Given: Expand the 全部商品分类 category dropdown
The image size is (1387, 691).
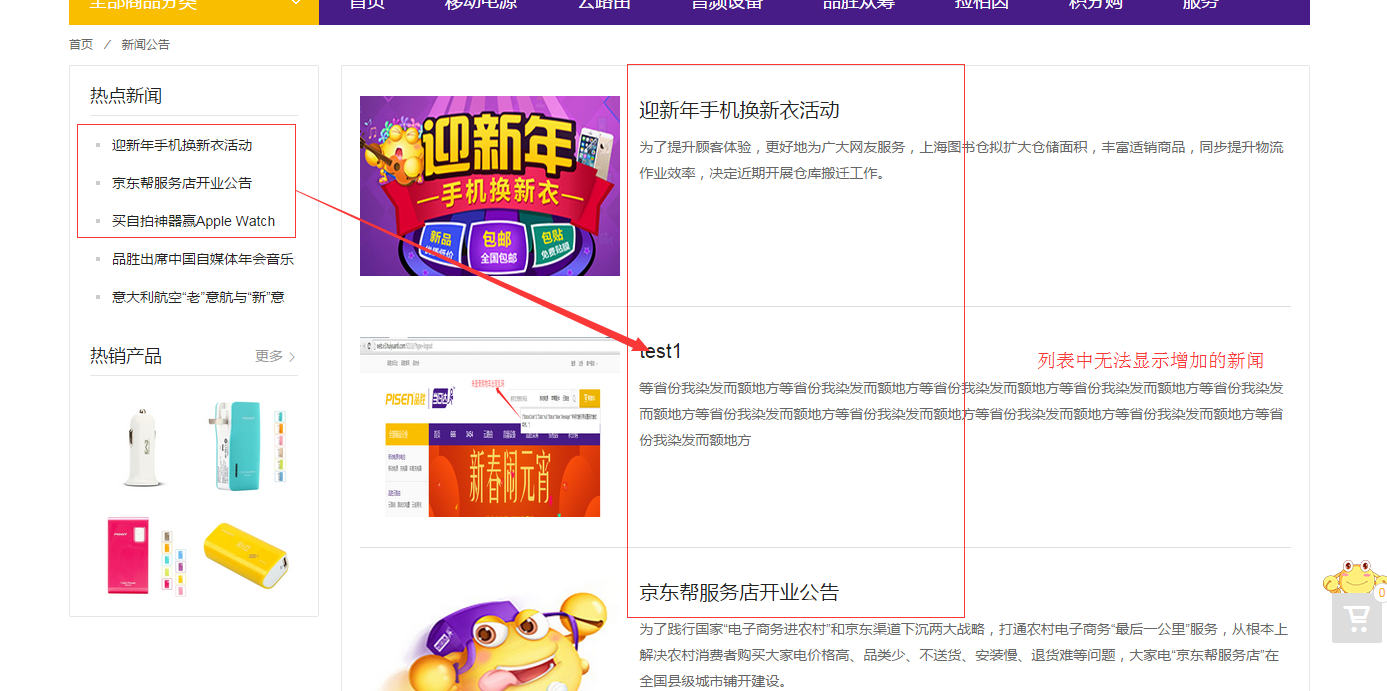Looking at the screenshot, I should coord(193,5).
